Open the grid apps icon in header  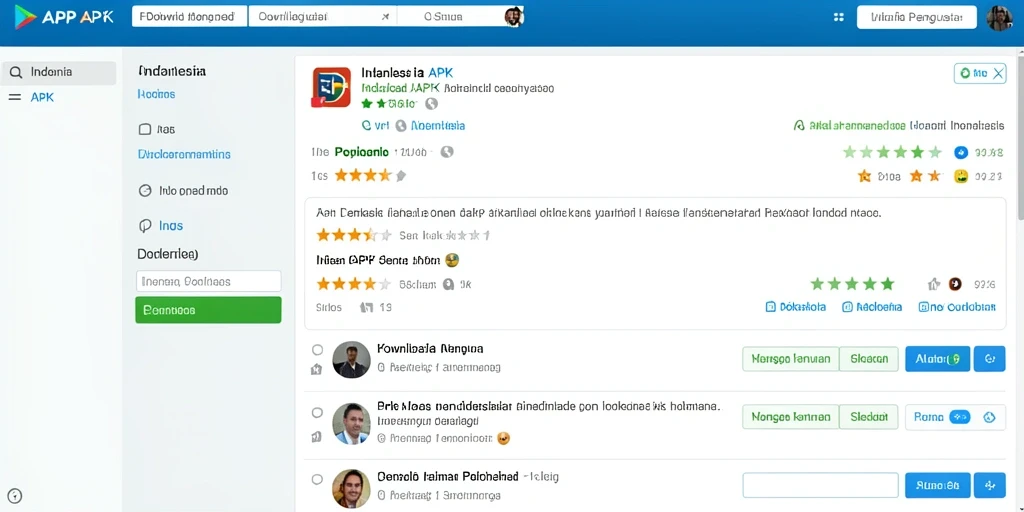pyautogui.click(x=839, y=17)
